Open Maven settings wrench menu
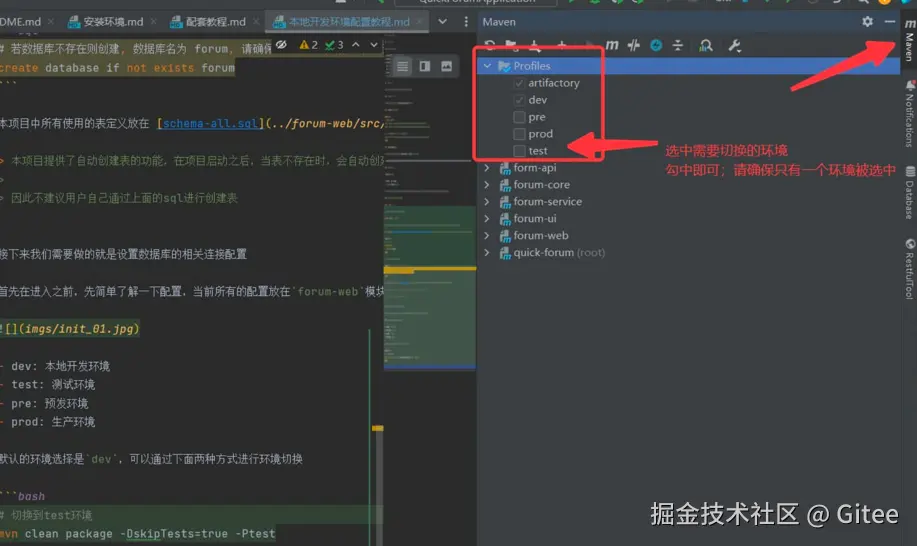 pyautogui.click(x=735, y=45)
